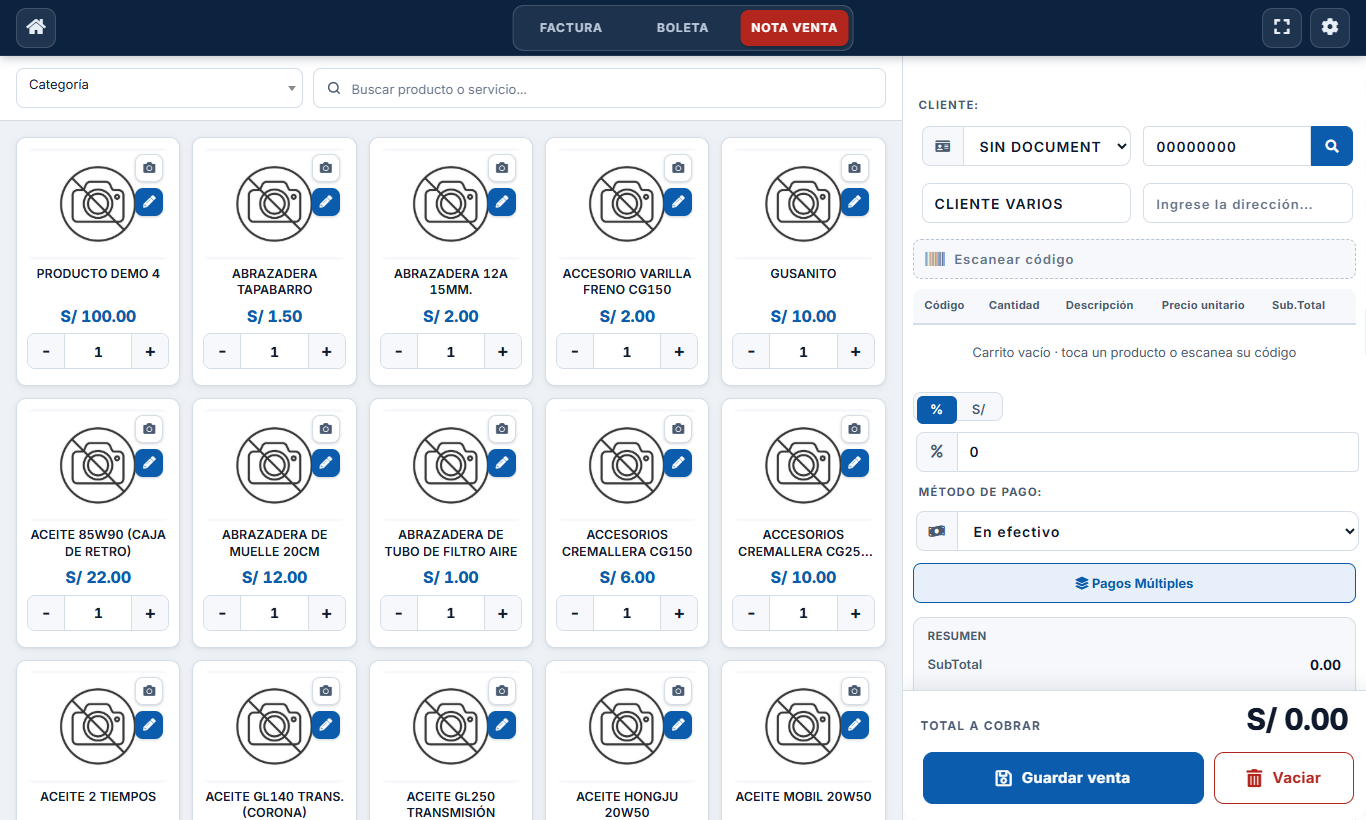Viewport: 1366px width, 820px height.
Task: Expand the SIN DOCUMENT document type dropdown
Action: [x=1046, y=146]
